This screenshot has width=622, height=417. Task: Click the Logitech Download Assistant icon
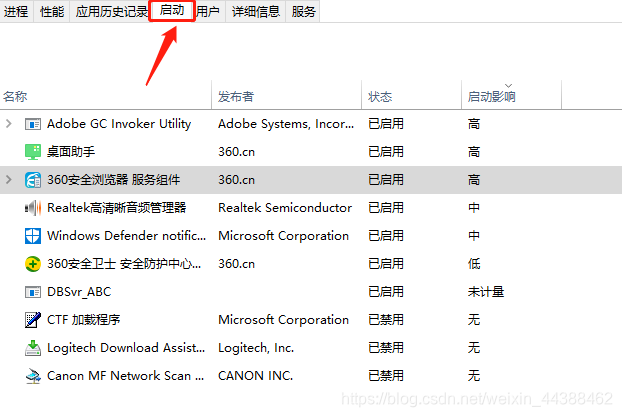tap(33, 348)
